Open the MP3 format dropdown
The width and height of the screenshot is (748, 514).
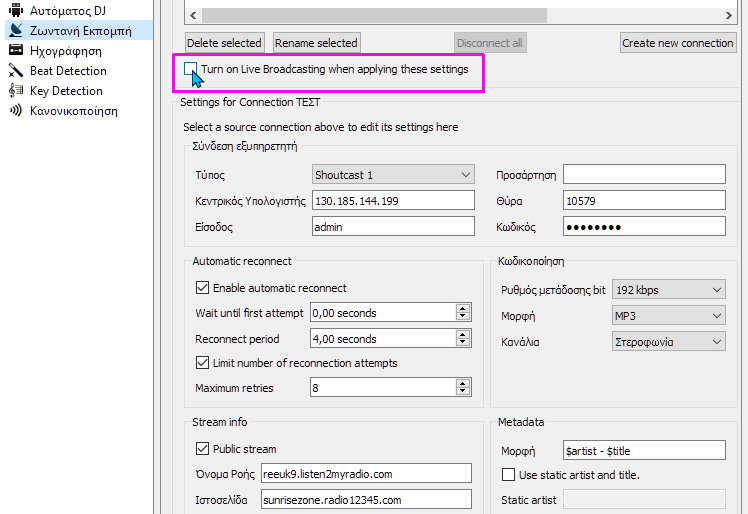[668, 316]
